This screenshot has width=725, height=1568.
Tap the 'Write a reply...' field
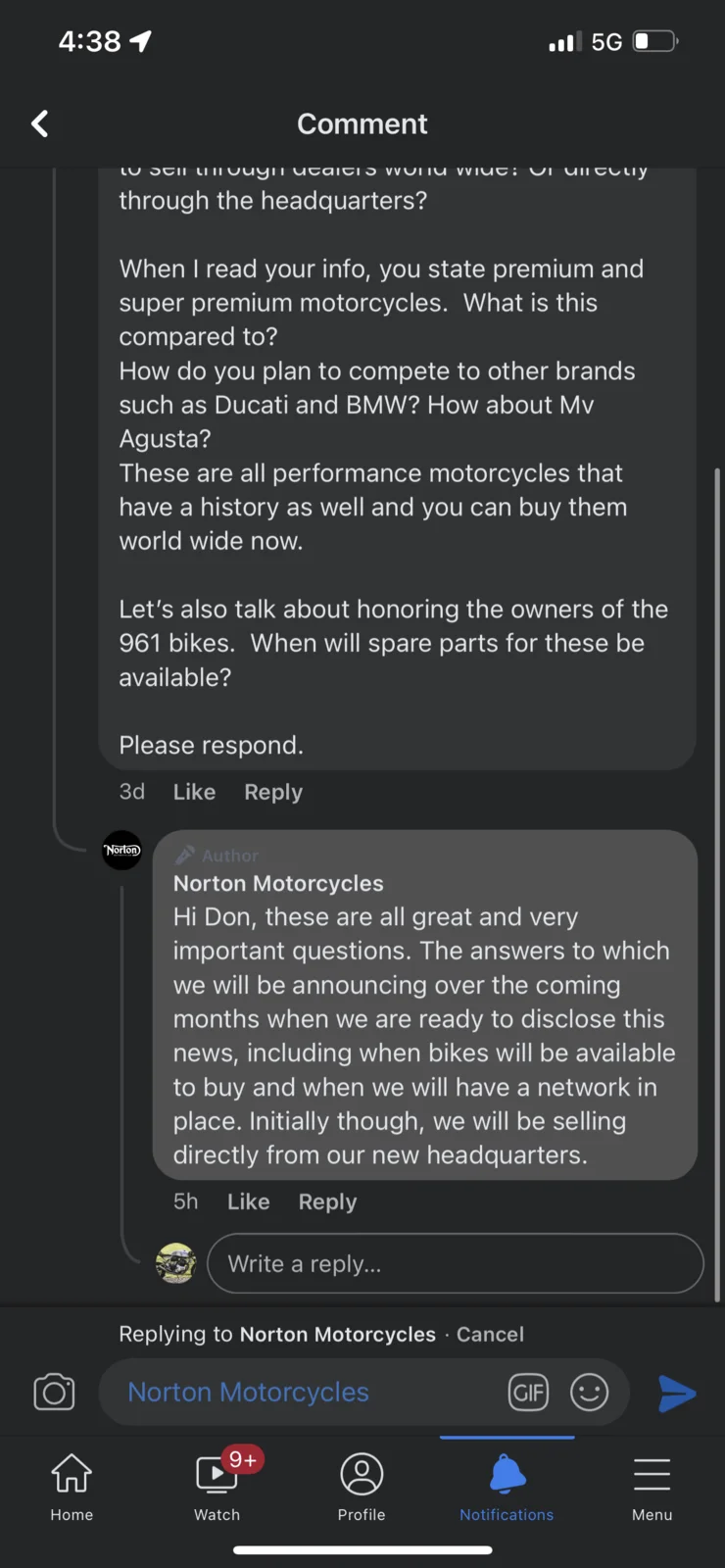(456, 1263)
